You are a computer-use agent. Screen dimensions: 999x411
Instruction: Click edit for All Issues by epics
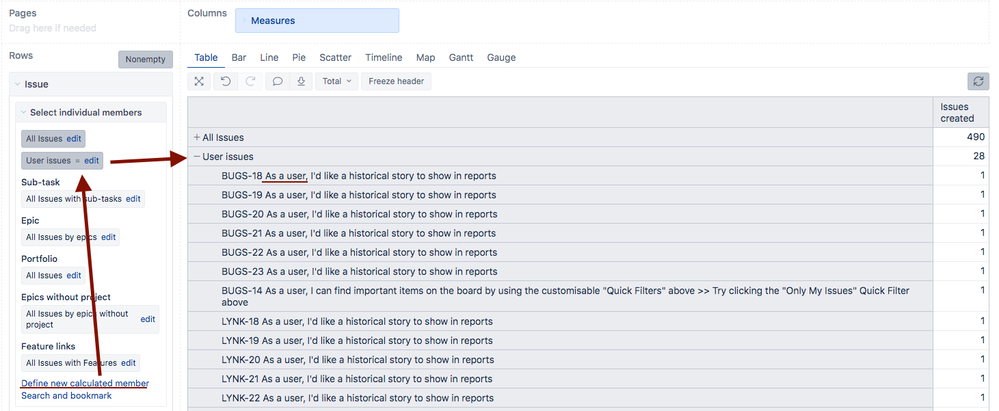coord(108,237)
